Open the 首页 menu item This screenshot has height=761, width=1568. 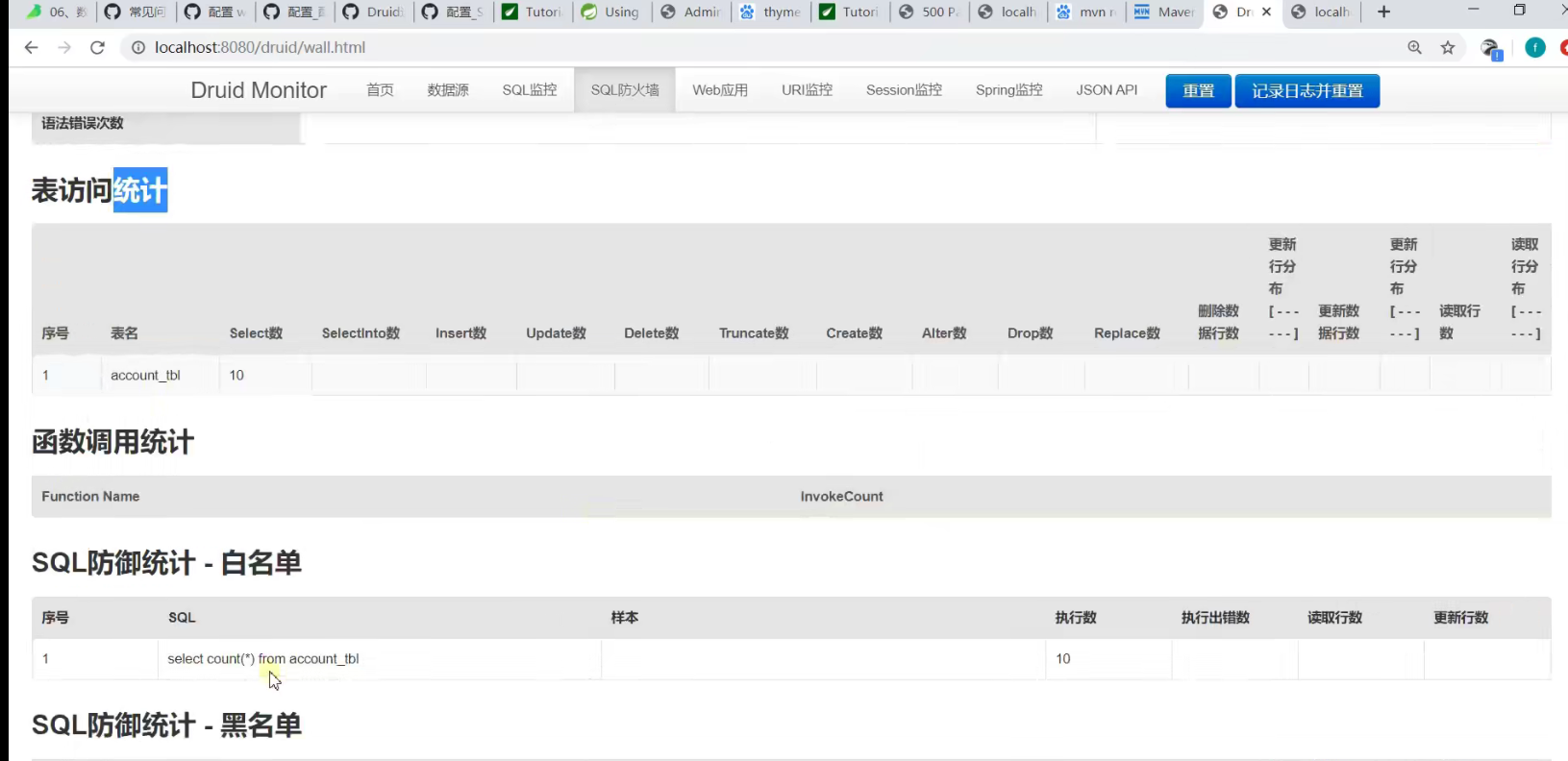[x=380, y=90]
